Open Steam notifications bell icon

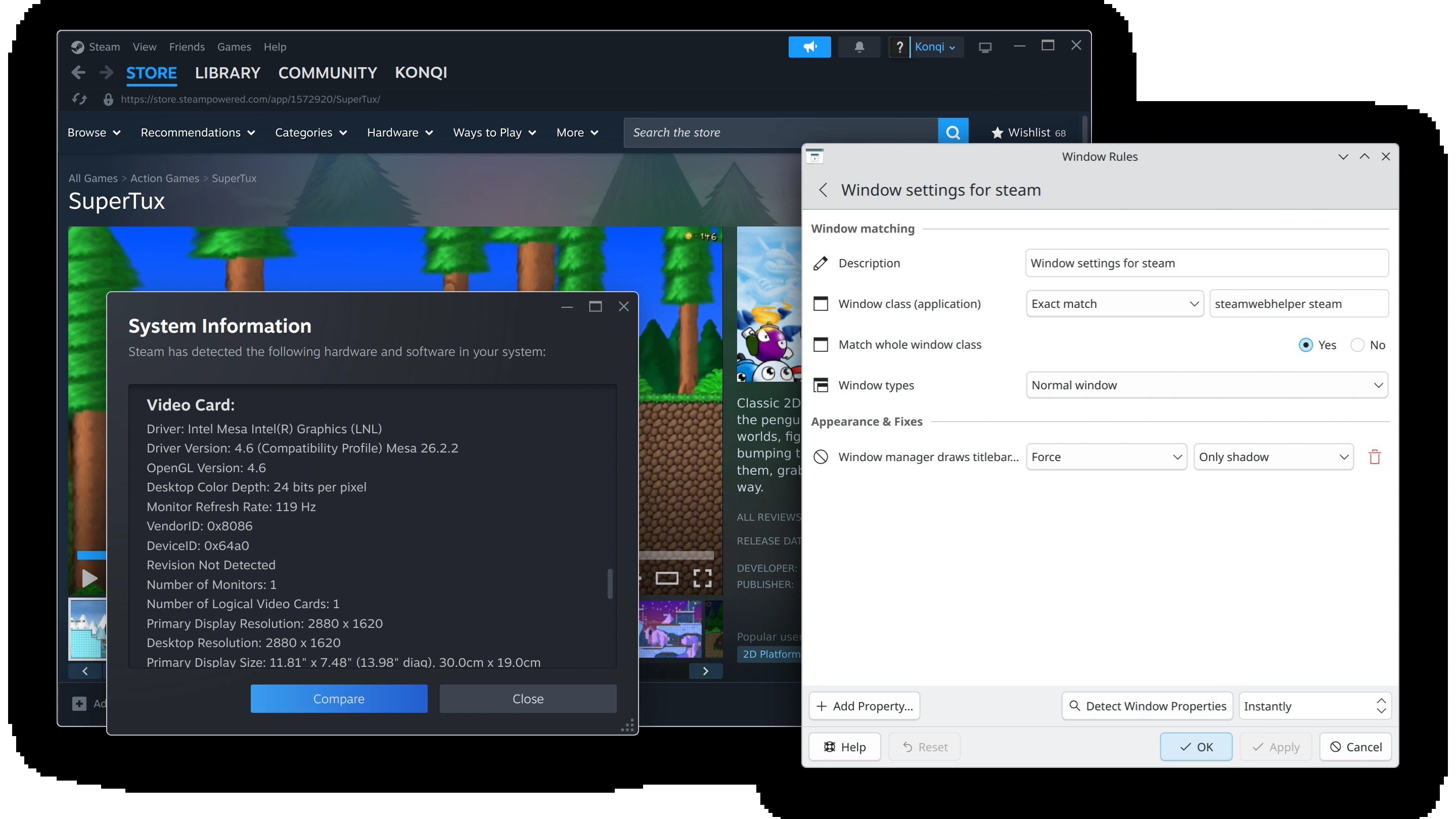[x=858, y=47]
